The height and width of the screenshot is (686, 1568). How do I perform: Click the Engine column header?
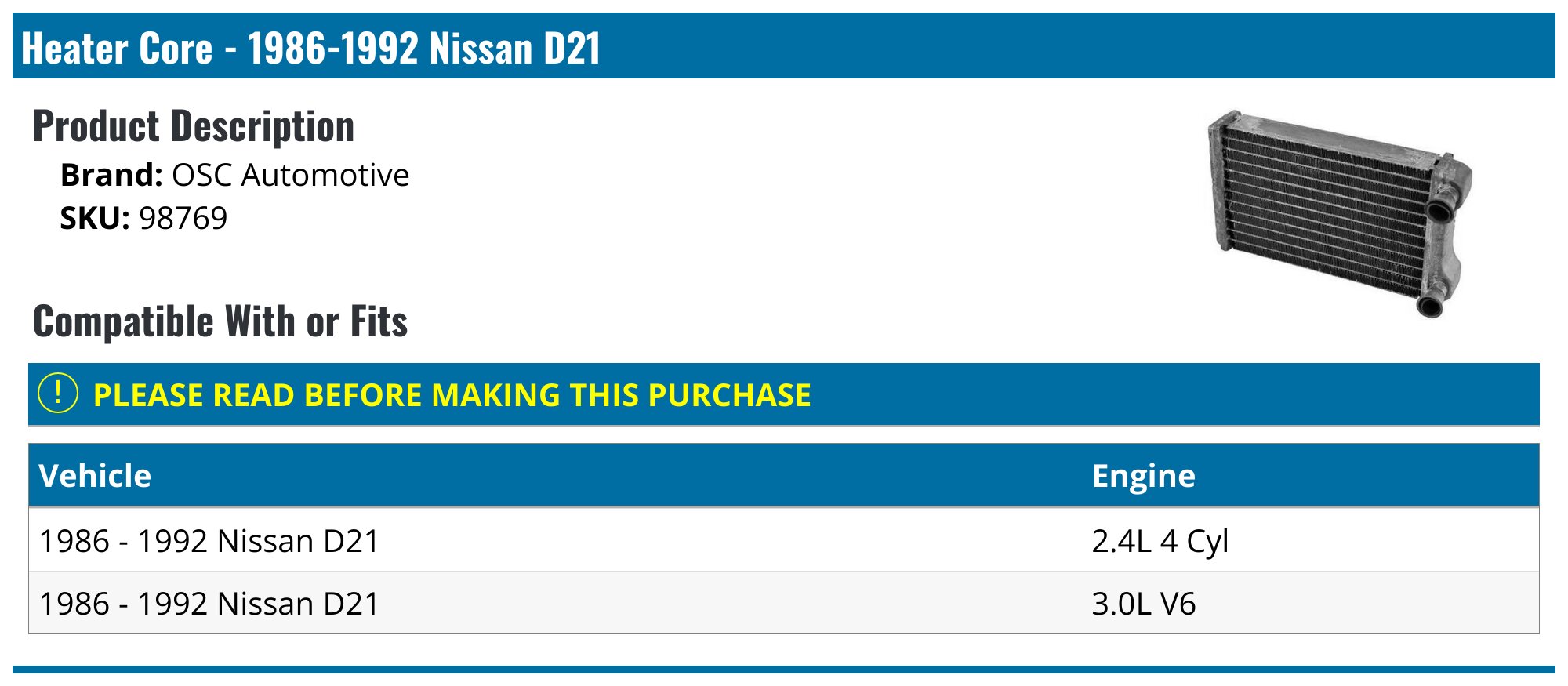[x=1143, y=476]
